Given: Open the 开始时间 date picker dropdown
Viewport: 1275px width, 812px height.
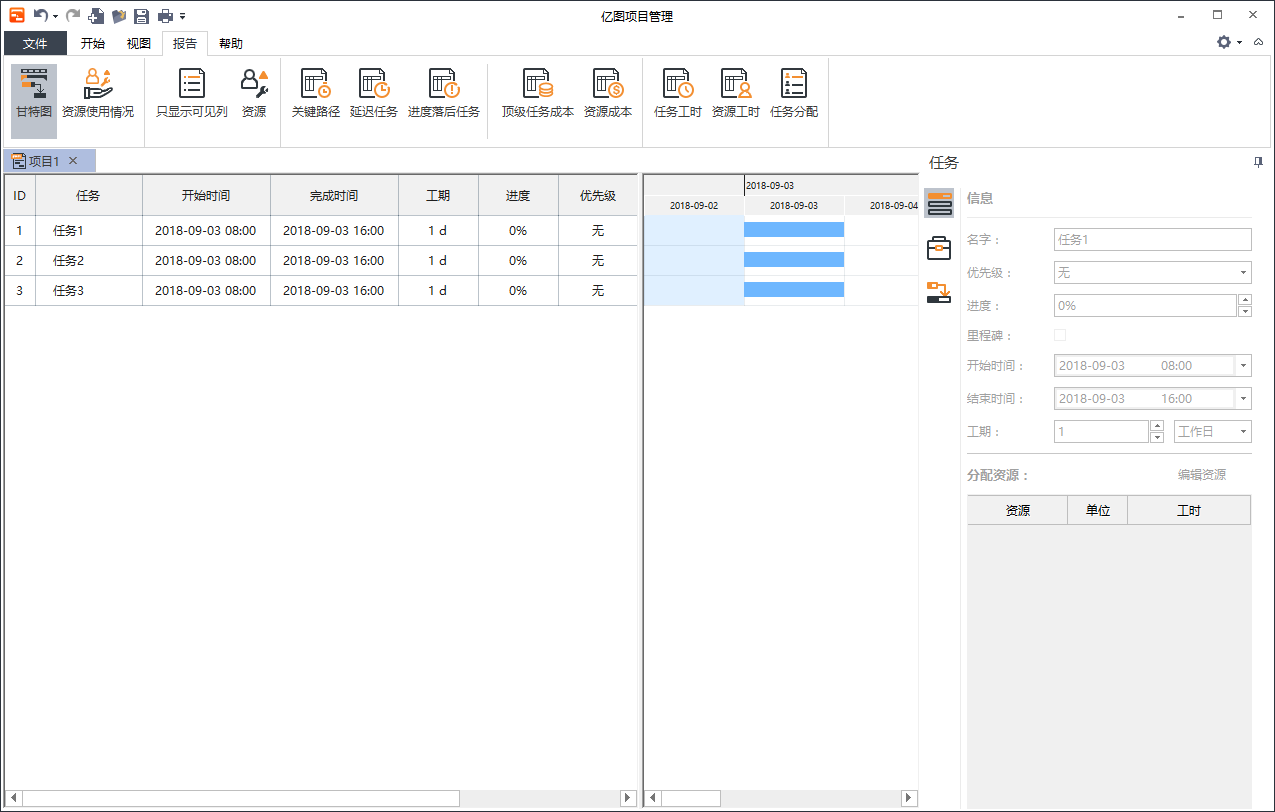Looking at the screenshot, I should click(1243, 366).
